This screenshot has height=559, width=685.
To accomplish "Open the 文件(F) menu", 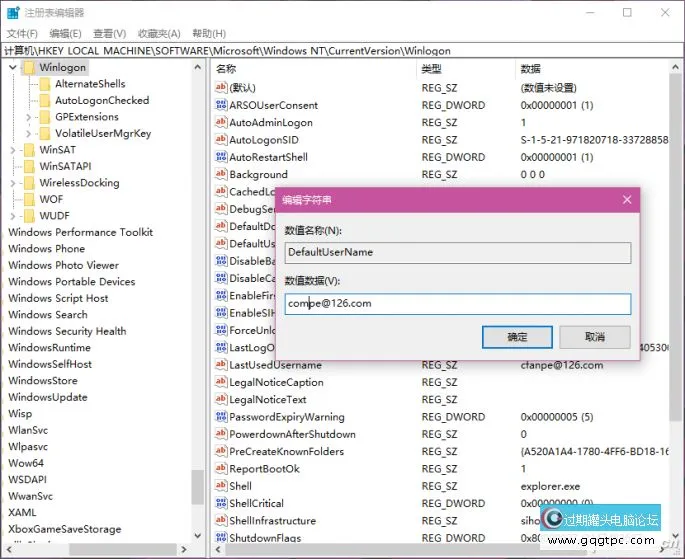I will pyautogui.click(x=21, y=34).
